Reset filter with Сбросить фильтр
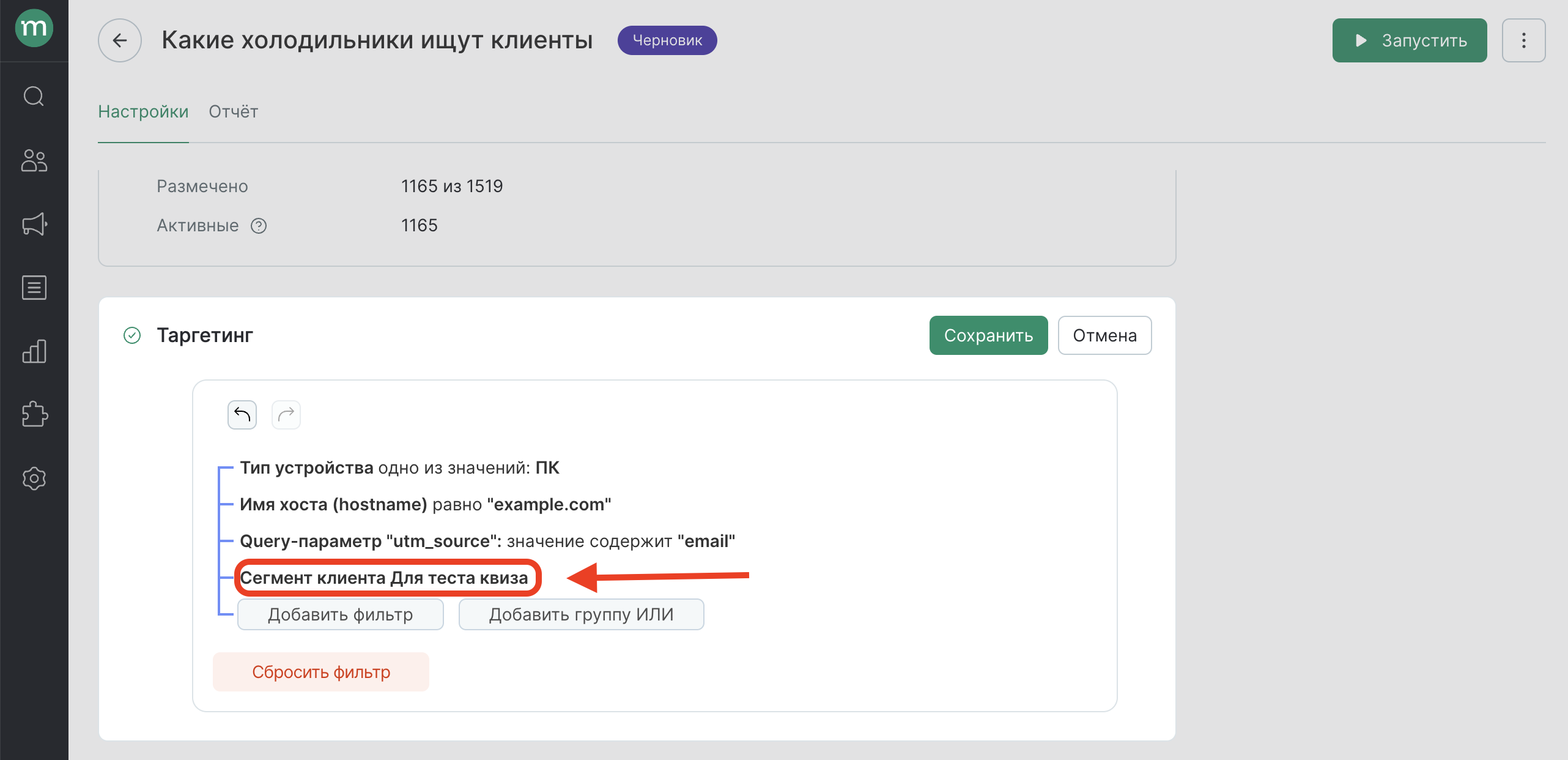Image resolution: width=1568 pixels, height=760 pixels. (321, 672)
